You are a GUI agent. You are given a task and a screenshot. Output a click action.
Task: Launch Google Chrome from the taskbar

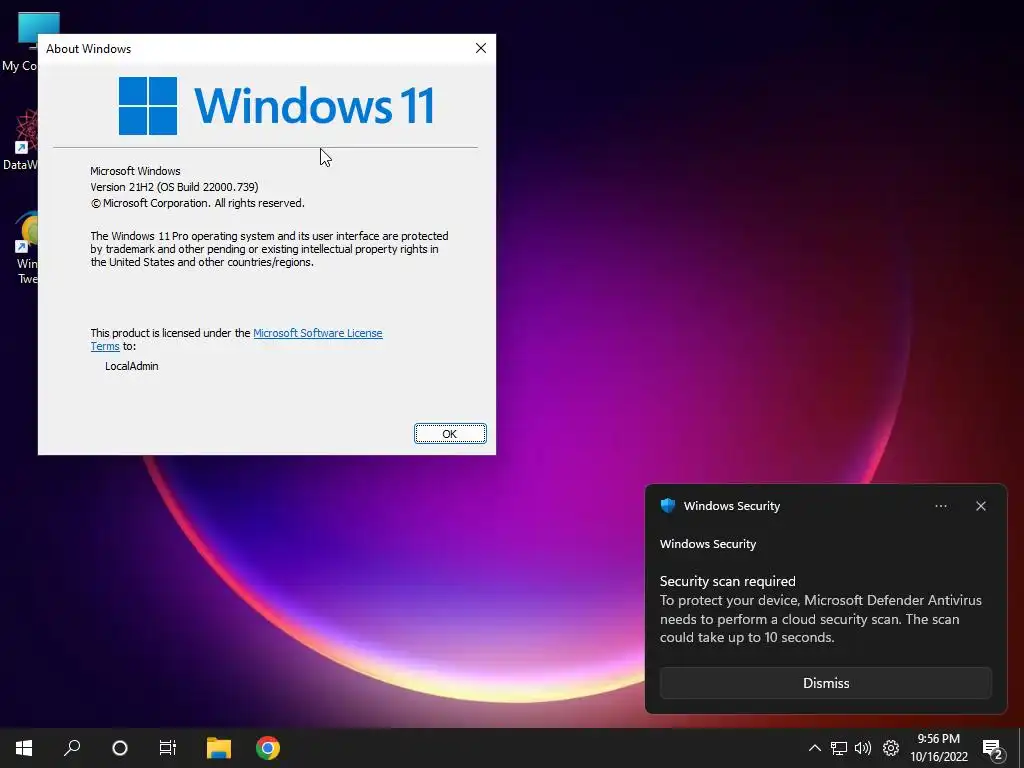tap(268, 748)
